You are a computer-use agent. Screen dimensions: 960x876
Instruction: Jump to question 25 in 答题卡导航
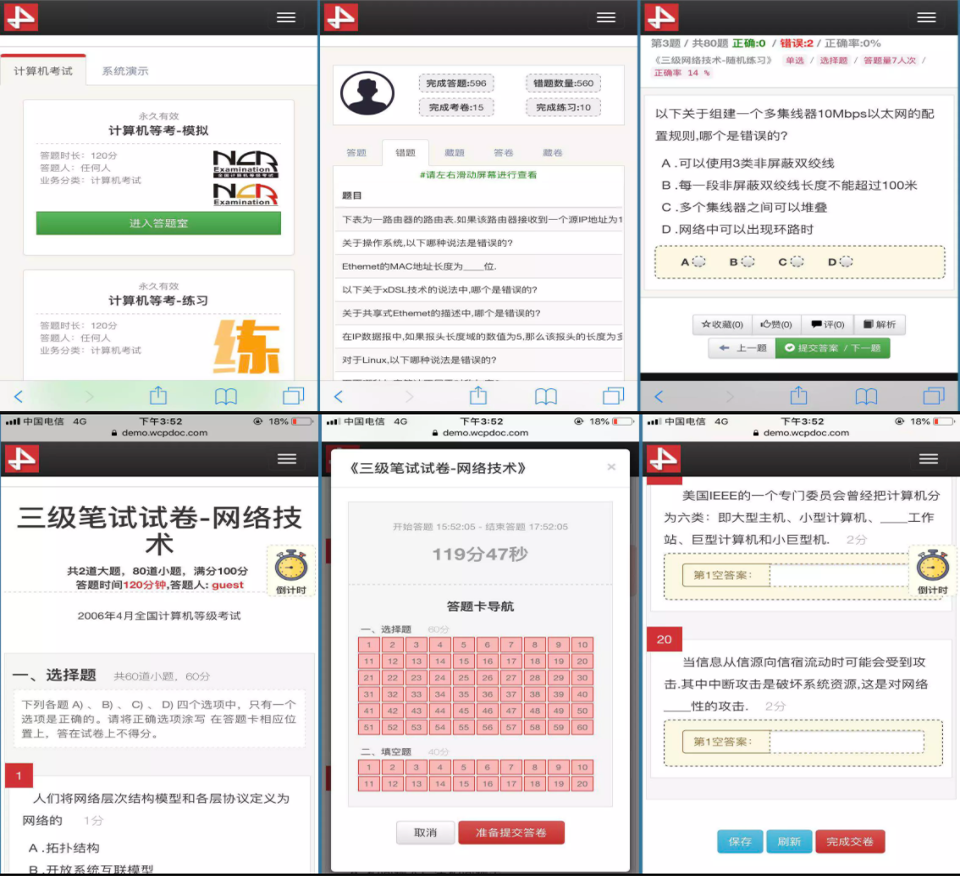(x=464, y=677)
